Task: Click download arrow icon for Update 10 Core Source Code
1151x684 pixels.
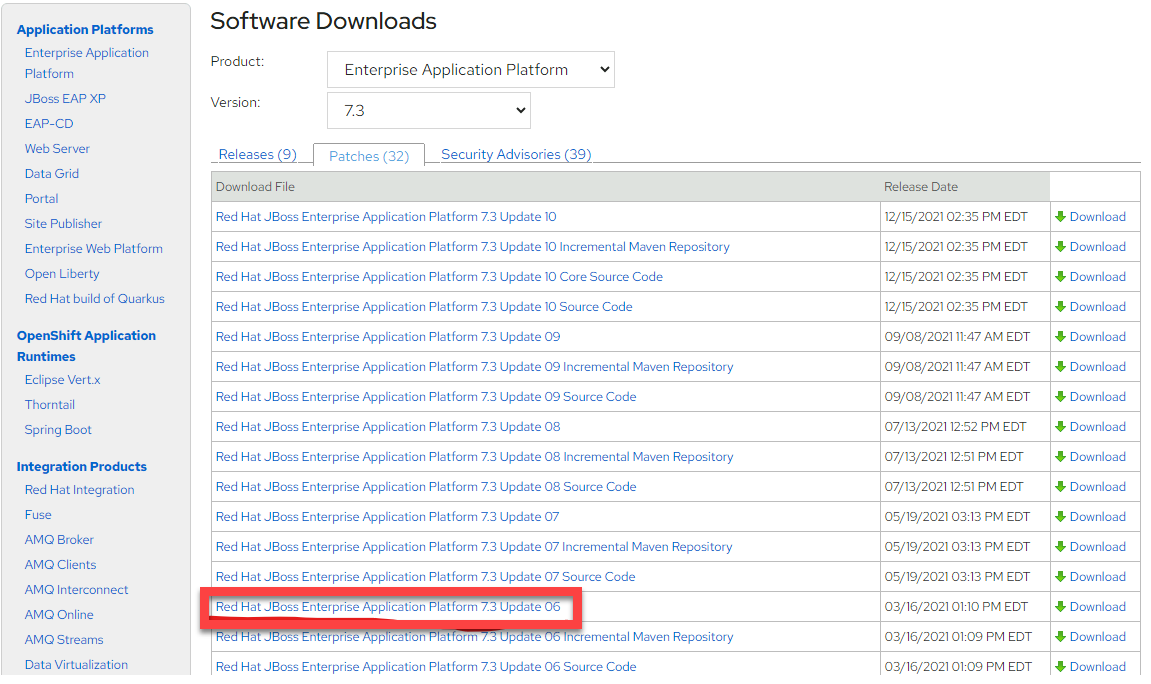Action: [x=1060, y=277]
